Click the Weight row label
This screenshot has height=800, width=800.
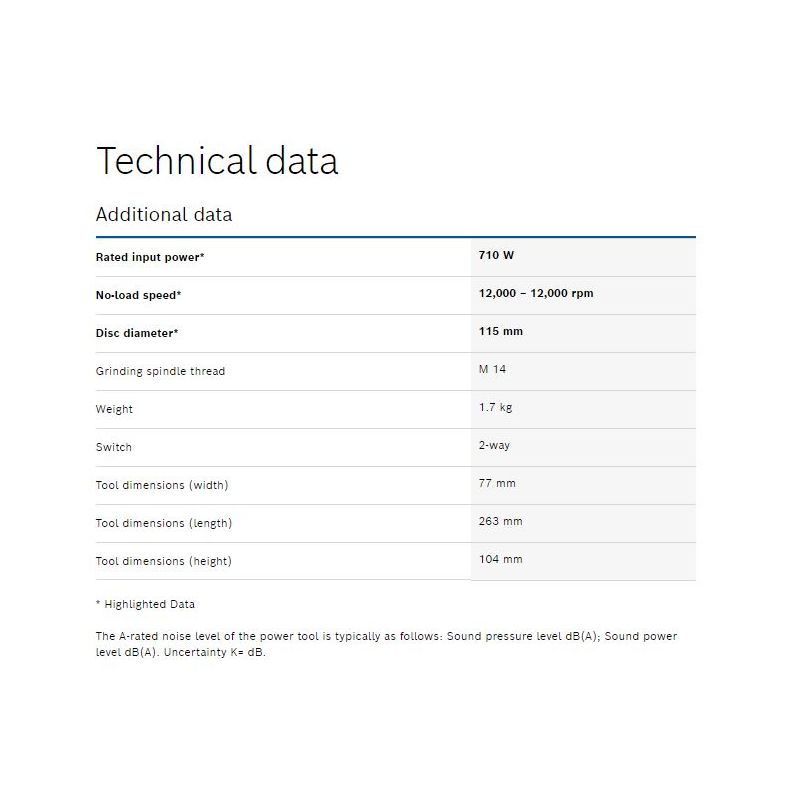[x=114, y=409]
